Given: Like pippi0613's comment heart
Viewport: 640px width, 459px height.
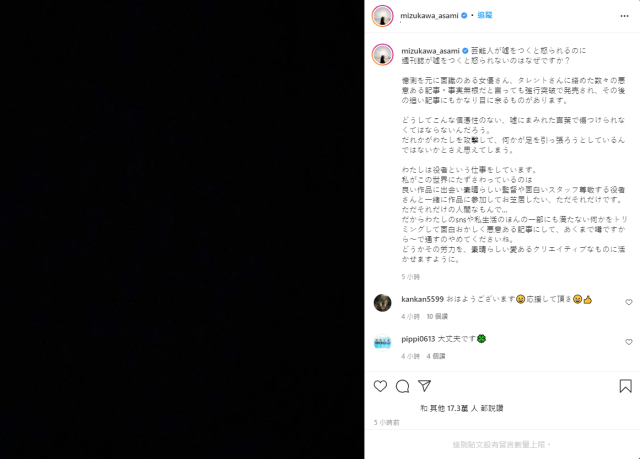Looking at the screenshot, I should click(629, 342).
